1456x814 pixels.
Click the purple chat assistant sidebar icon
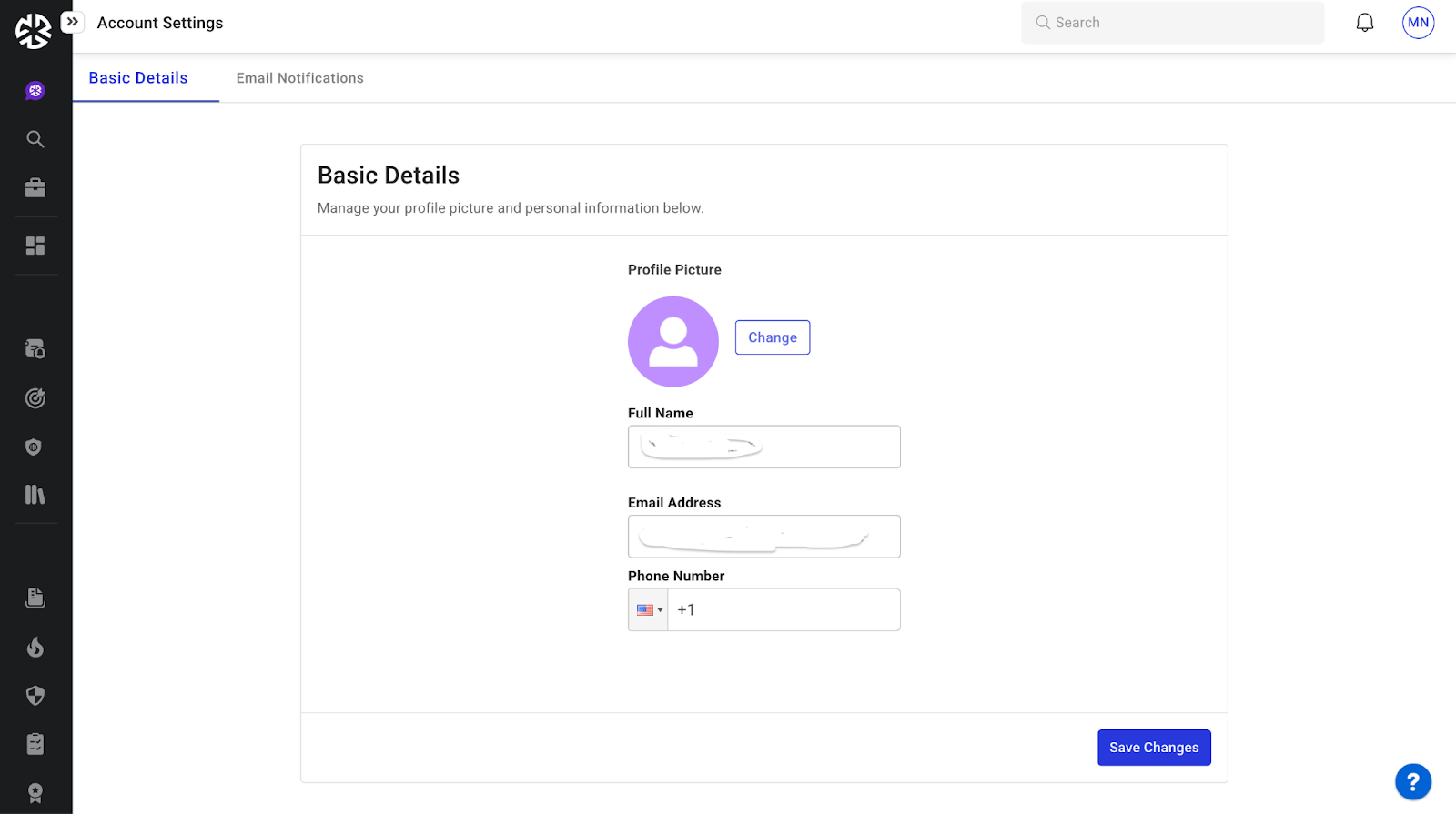pyautogui.click(x=35, y=91)
